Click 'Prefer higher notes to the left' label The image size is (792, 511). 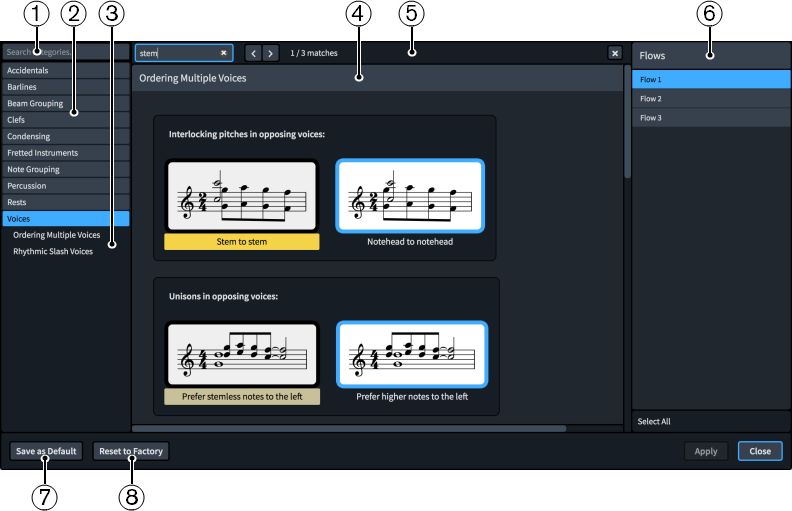click(412, 396)
